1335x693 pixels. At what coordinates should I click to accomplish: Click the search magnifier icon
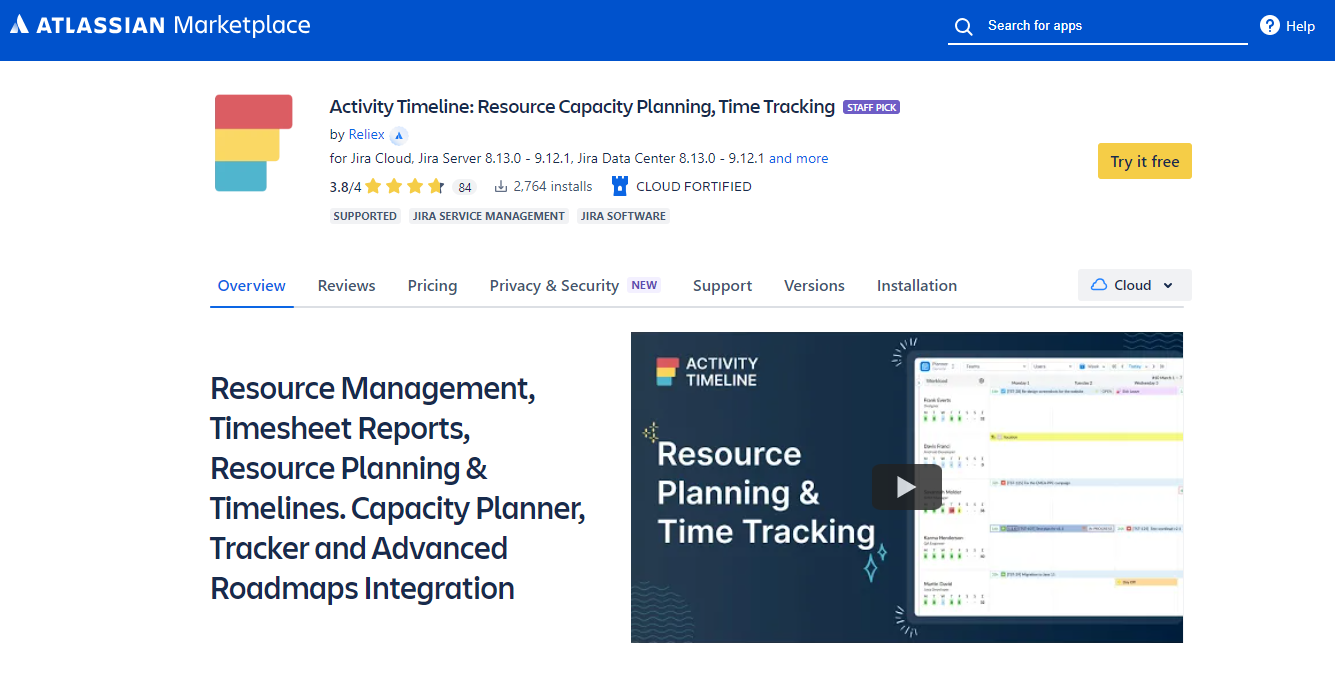point(963,26)
